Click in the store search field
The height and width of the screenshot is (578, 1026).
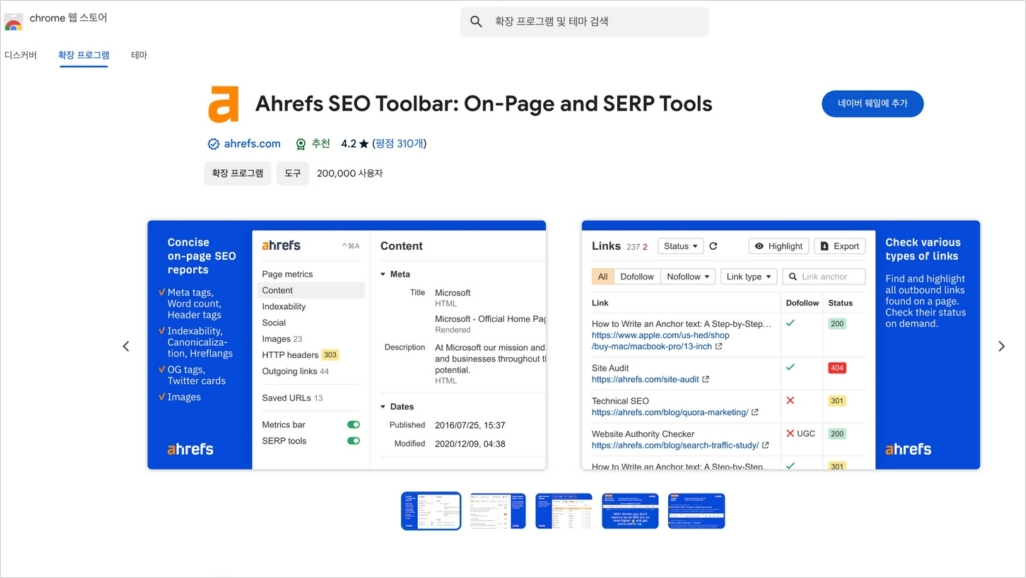584,22
